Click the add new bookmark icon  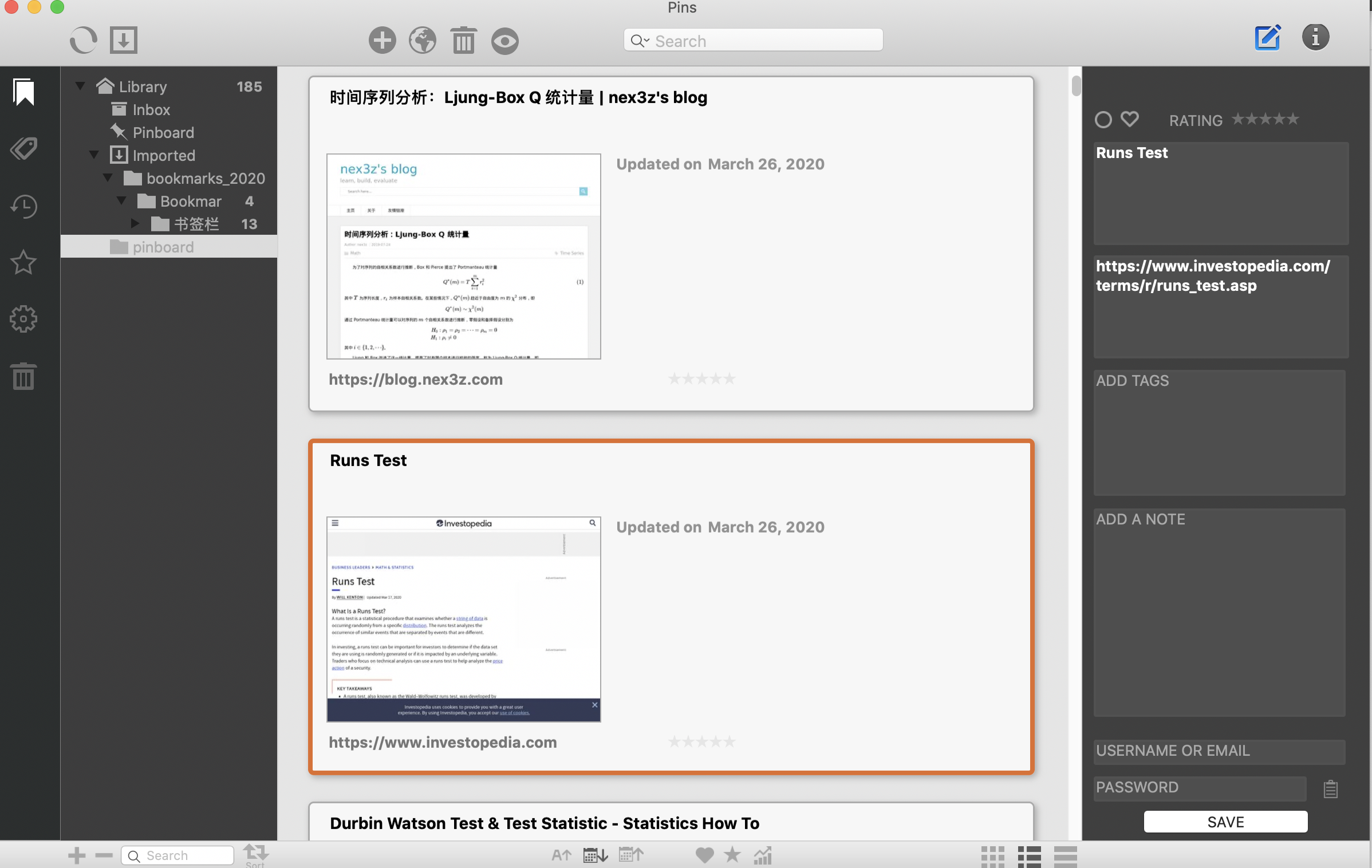(381, 40)
